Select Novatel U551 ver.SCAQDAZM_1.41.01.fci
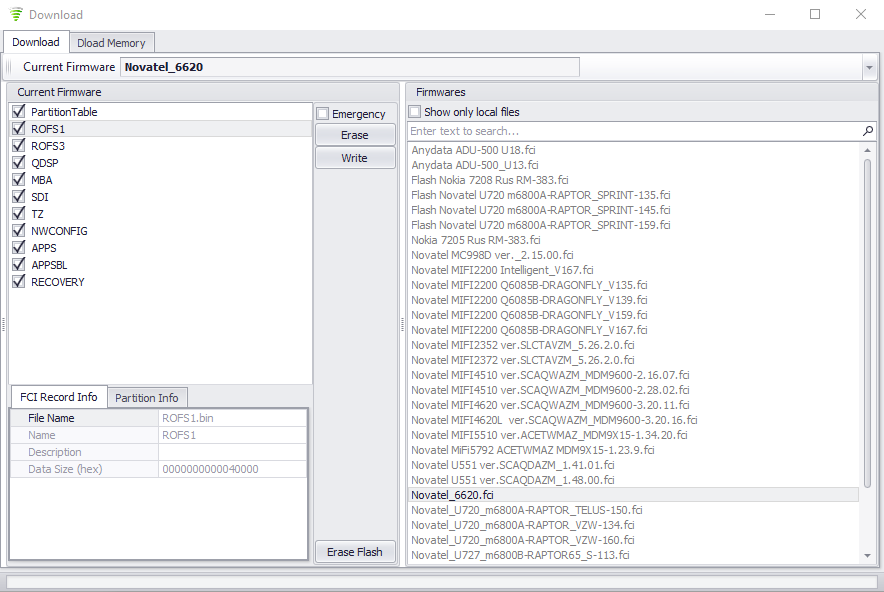The image size is (884, 592). tap(512, 465)
